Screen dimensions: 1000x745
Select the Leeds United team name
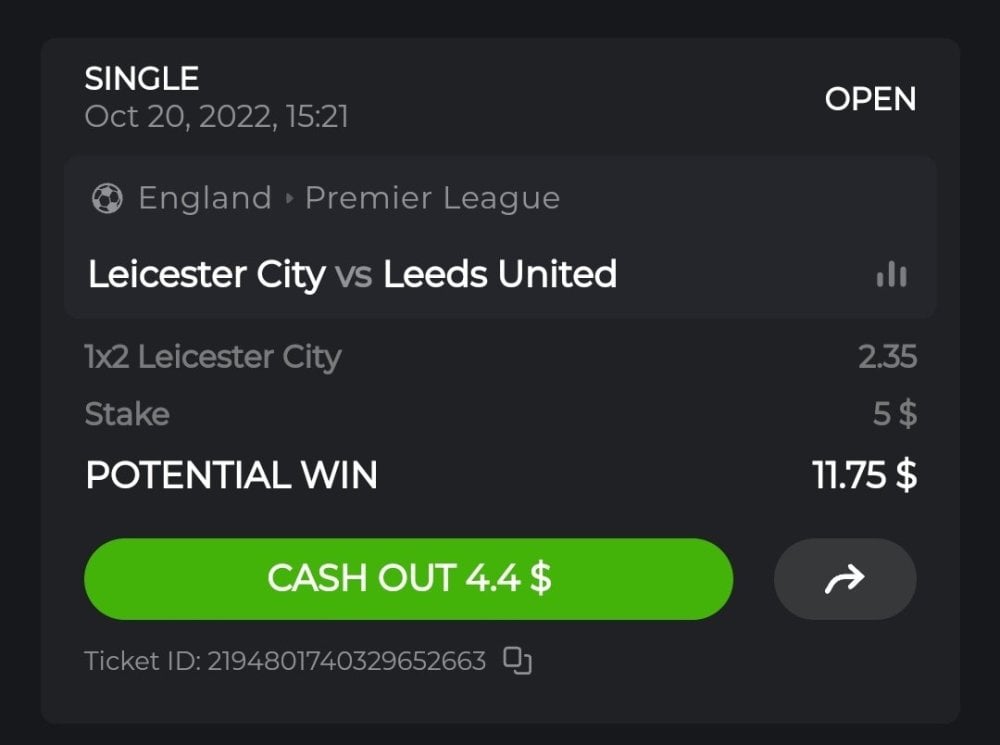point(500,274)
